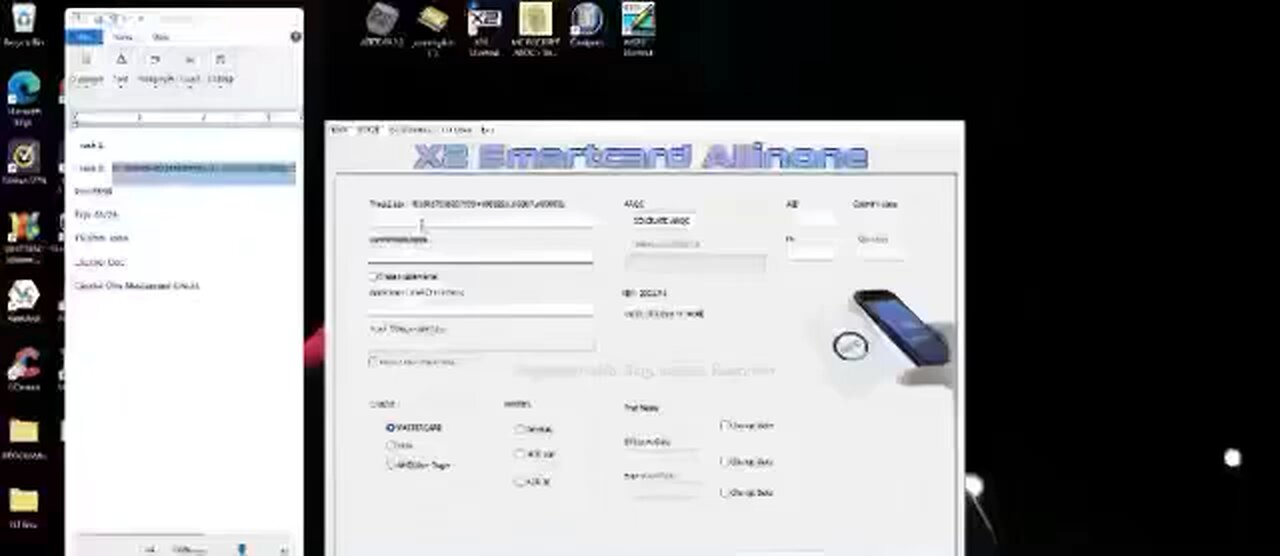The image size is (1280, 556).
Task: Switch to WordPad Home tab
Action: 123,37
